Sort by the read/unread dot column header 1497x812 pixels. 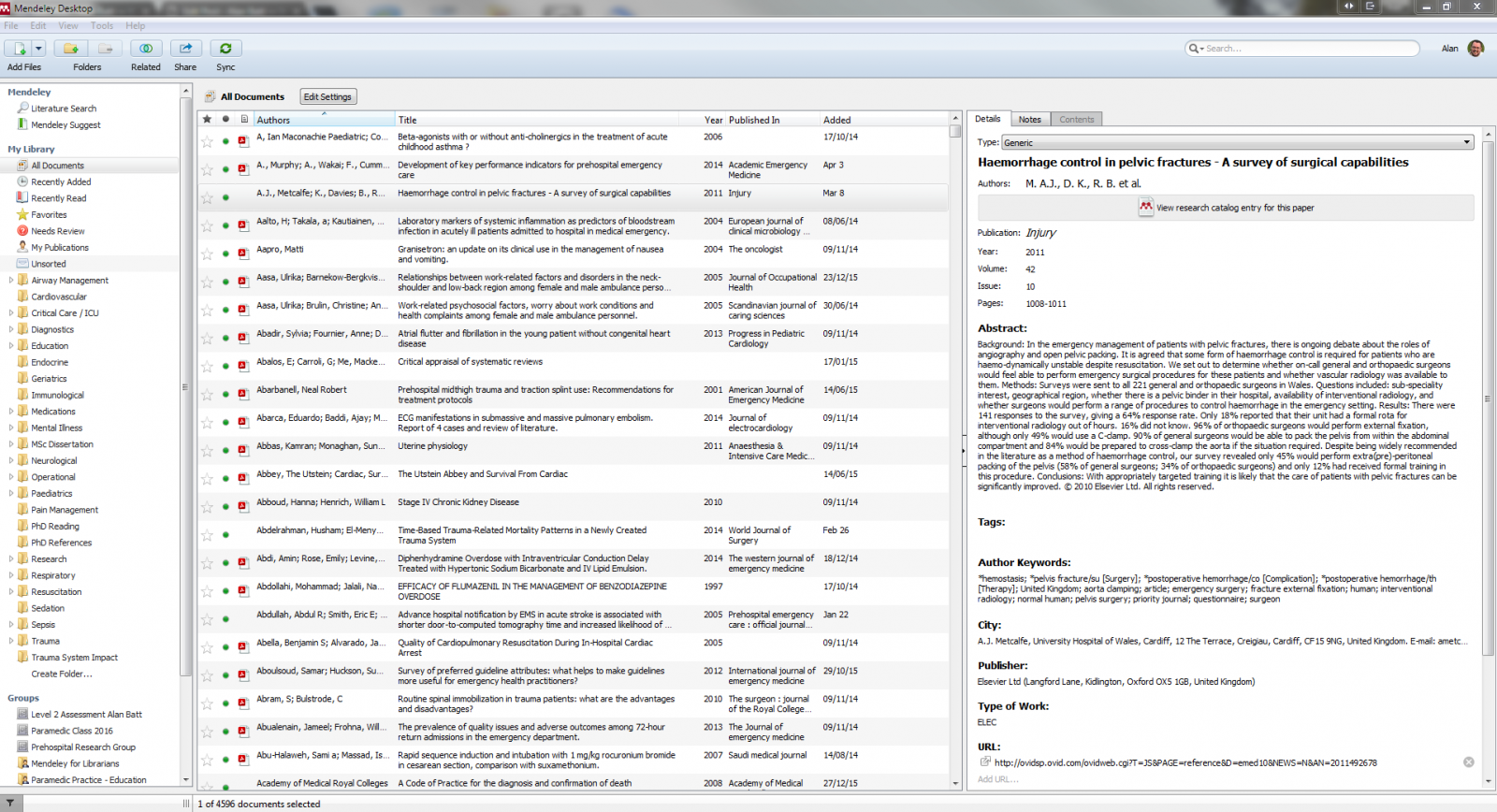pos(225,120)
